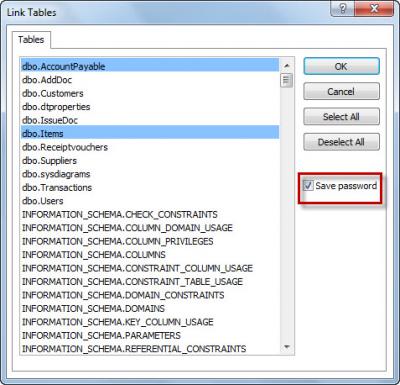The width and height of the screenshot is (400, 385).
Task: Click the OK button
Action: pyautogui.click(x=341, y=66)
